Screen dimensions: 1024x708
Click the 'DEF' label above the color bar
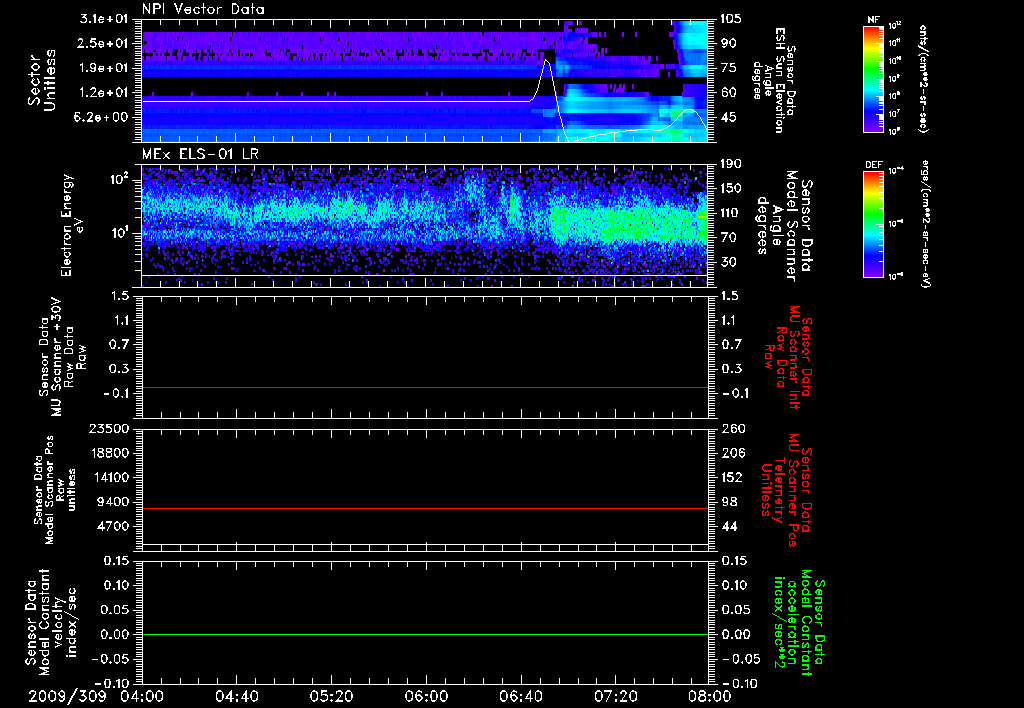[x=874, y=165]
